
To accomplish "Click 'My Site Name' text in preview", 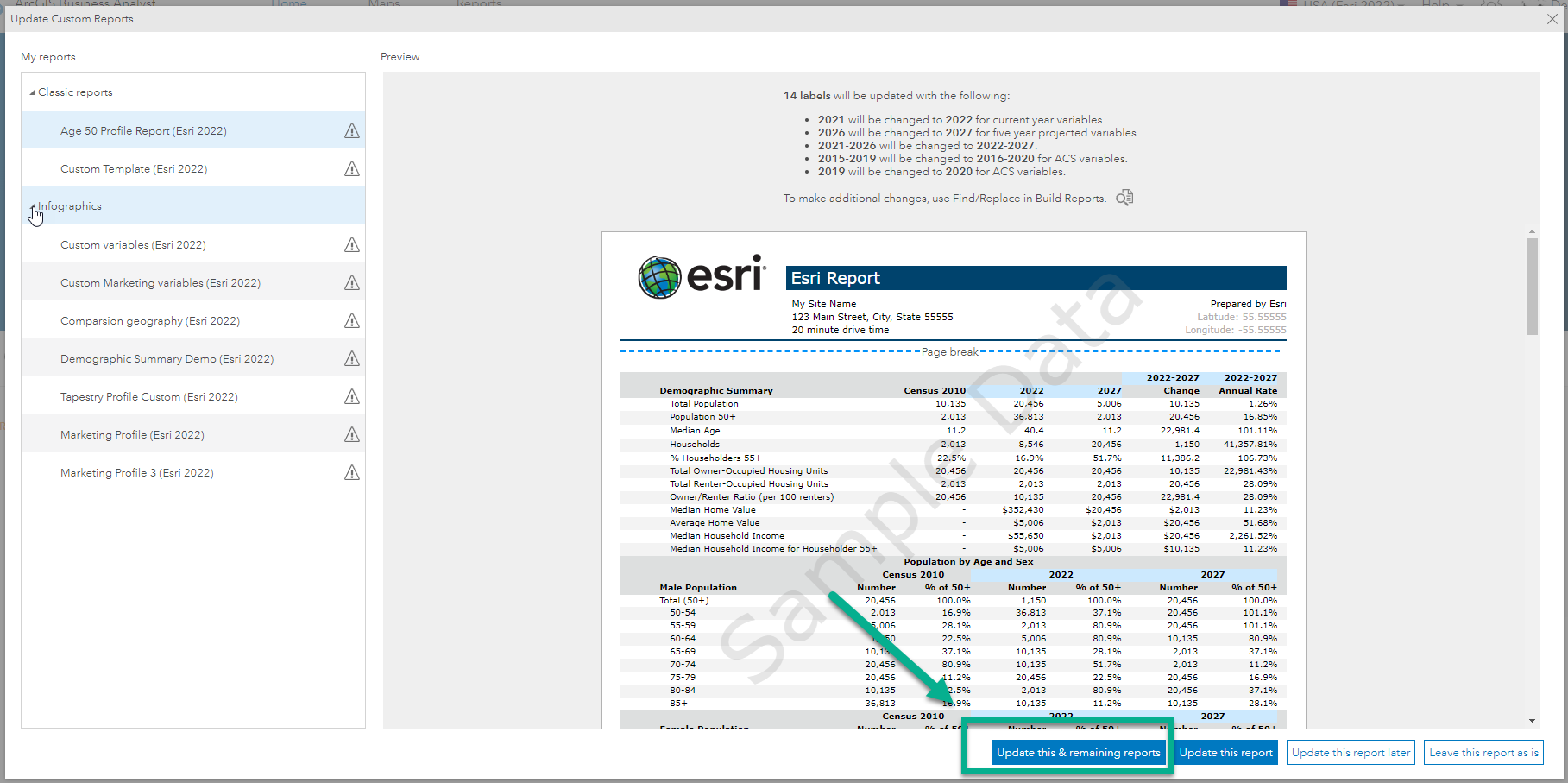I will (824, 304).
